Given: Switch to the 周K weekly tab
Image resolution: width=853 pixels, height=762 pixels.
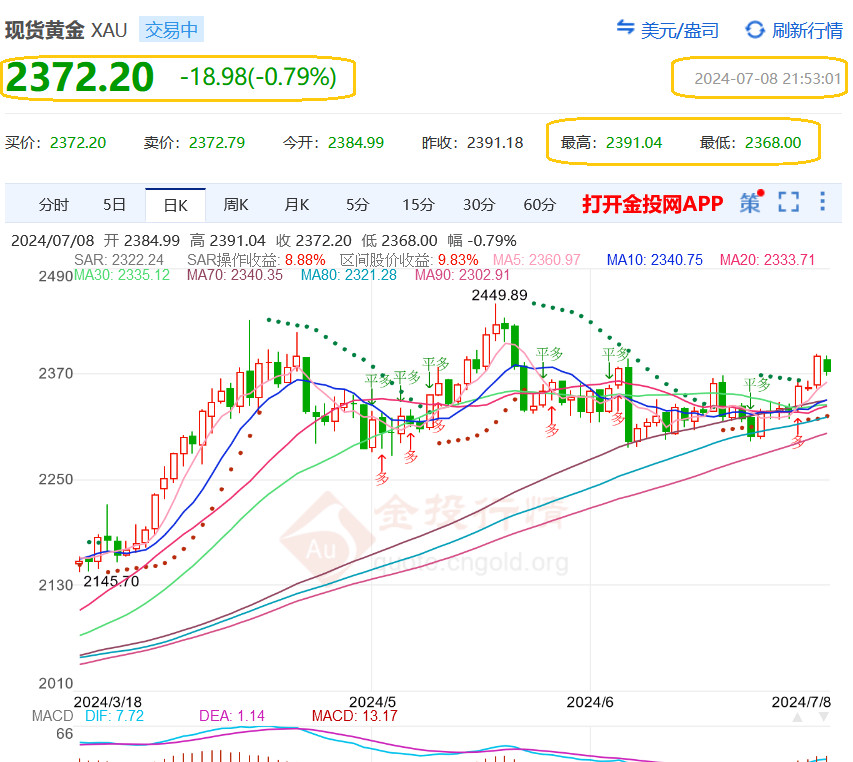Looking at the screenshot, I should (236, 204).
